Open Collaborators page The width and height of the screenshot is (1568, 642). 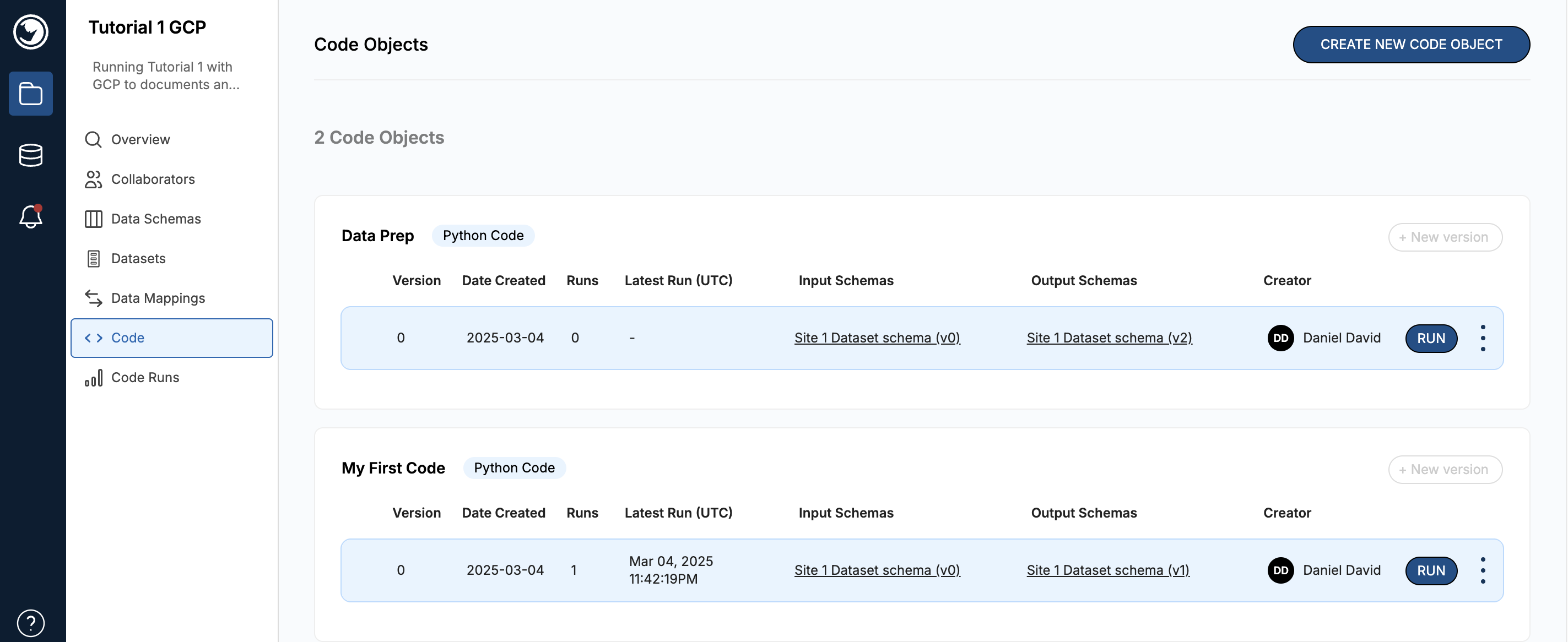152,179
